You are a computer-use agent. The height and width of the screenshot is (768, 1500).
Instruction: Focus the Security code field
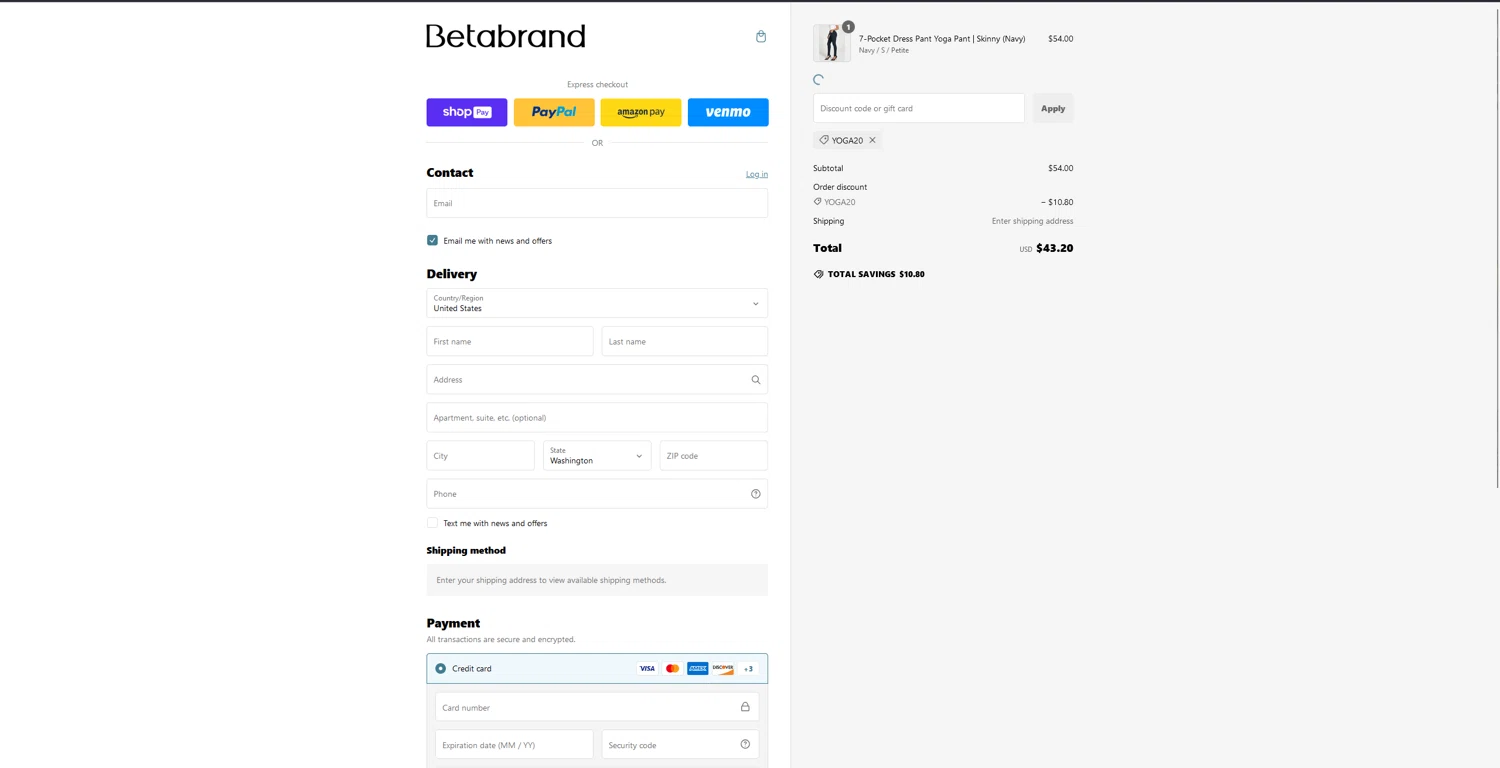click(x=680, y=744)
